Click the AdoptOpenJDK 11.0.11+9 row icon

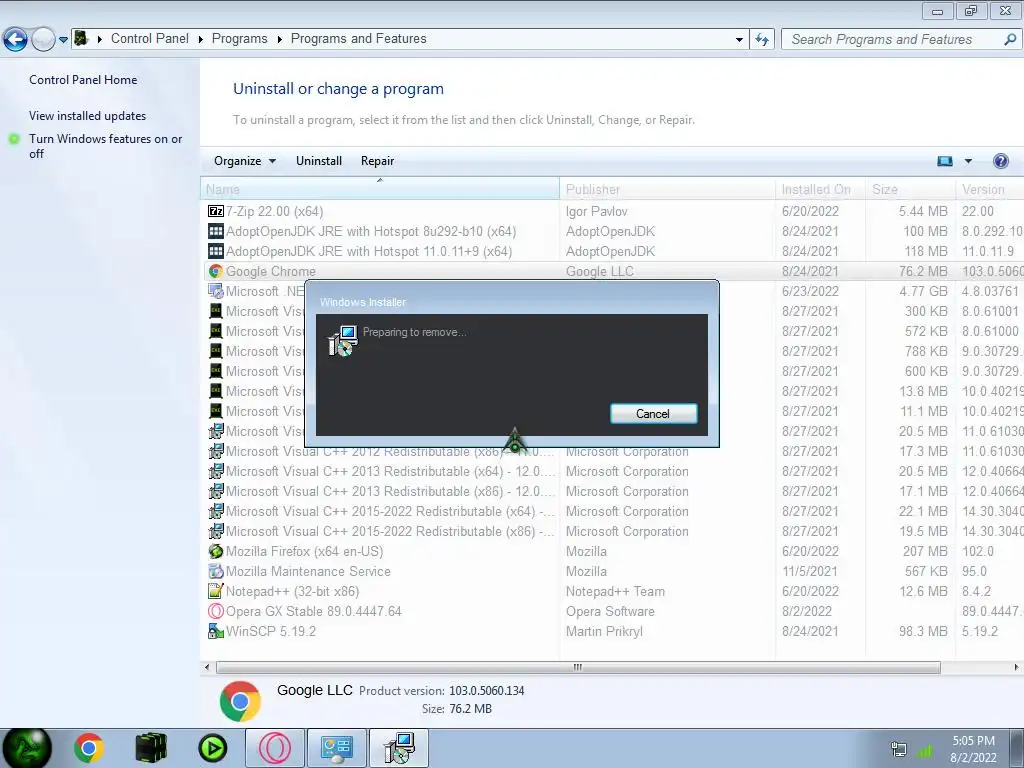pyautogui.click(x=216, y=251)
